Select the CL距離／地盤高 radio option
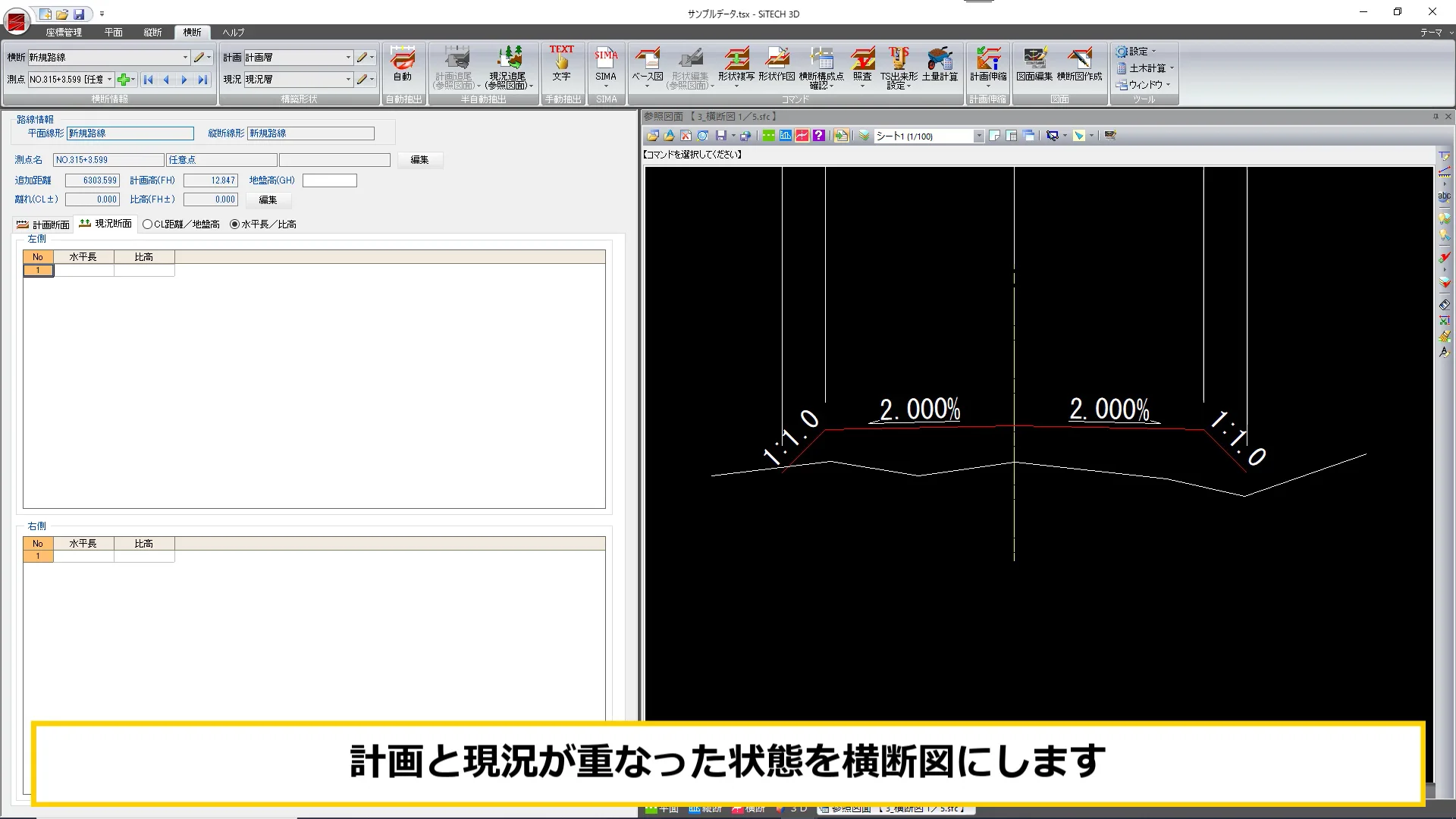1456x819 pixels. (181, 224)
